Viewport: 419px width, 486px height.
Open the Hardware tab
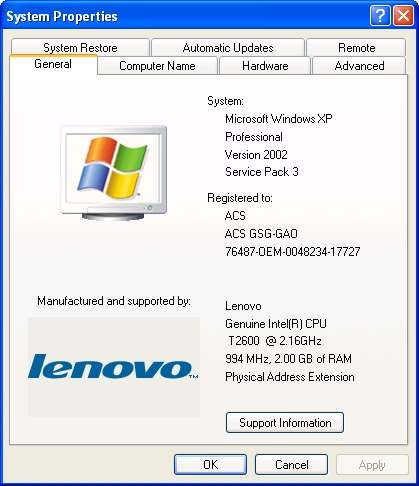(x=265, y=66)
